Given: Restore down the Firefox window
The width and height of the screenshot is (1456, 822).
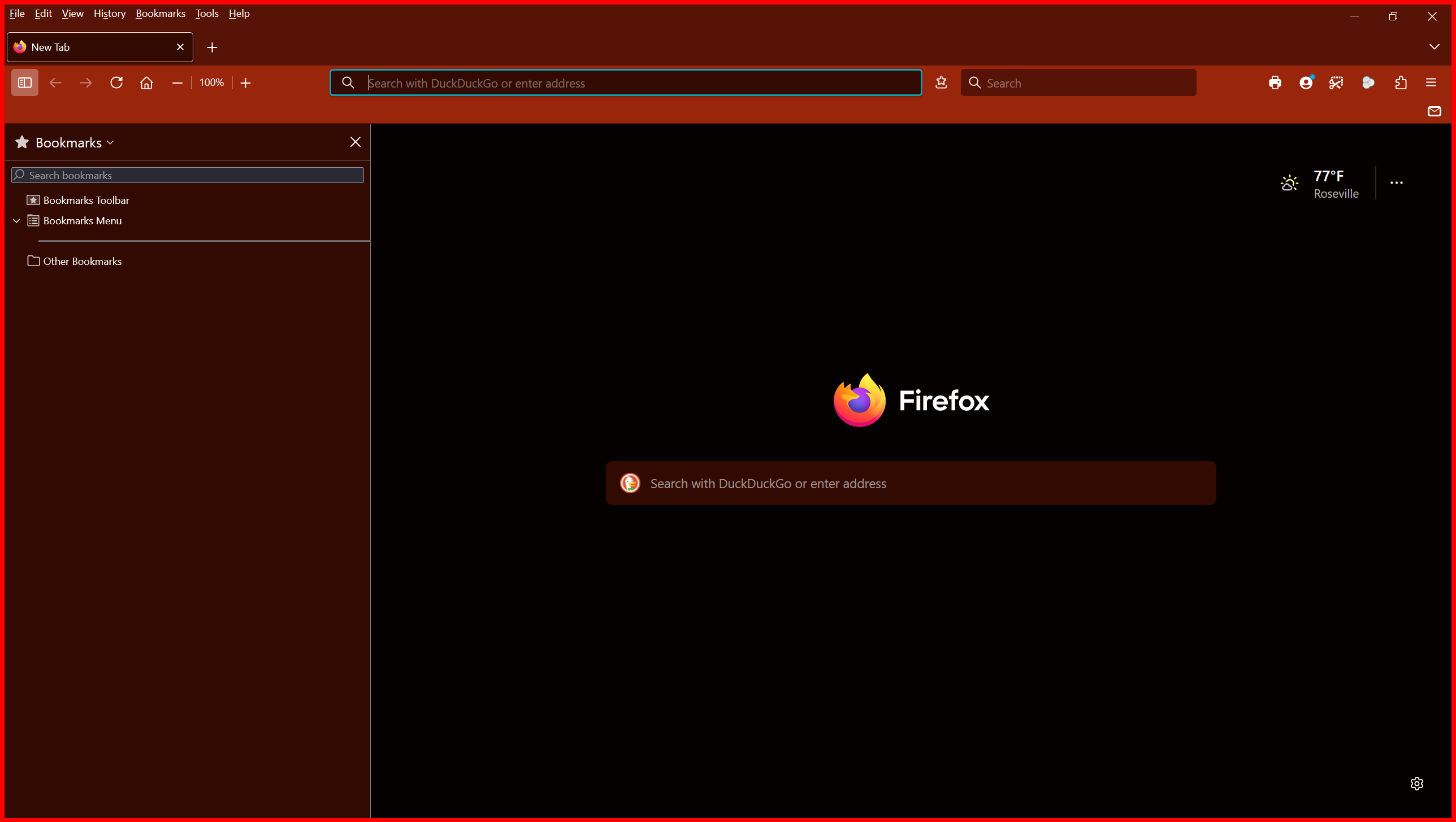Looking at the screenshot, I should point(1393,16).
